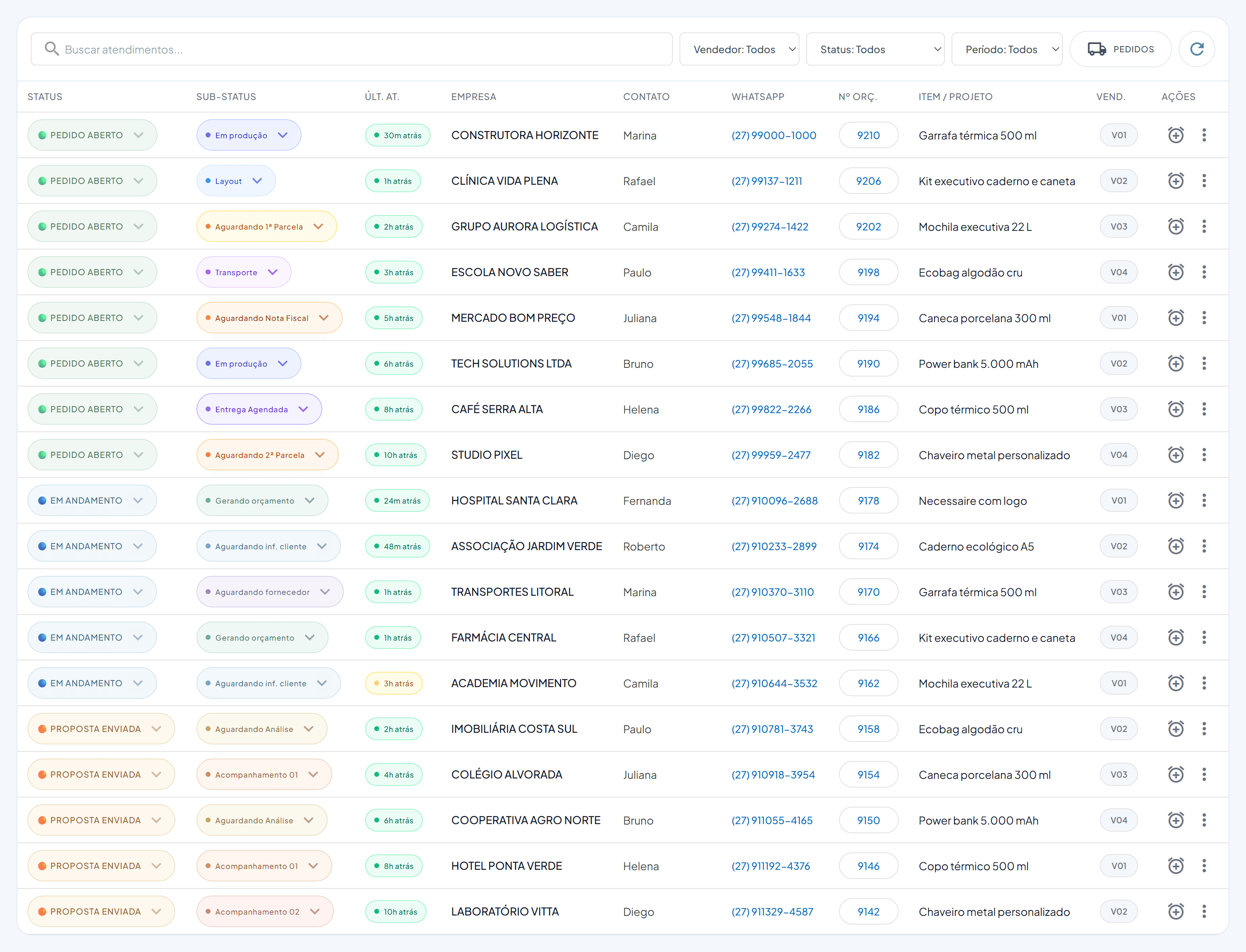Add action for HOTEL PONTA VERDE row
This screenshot has height=952, width=1246.
(1176, 866)
